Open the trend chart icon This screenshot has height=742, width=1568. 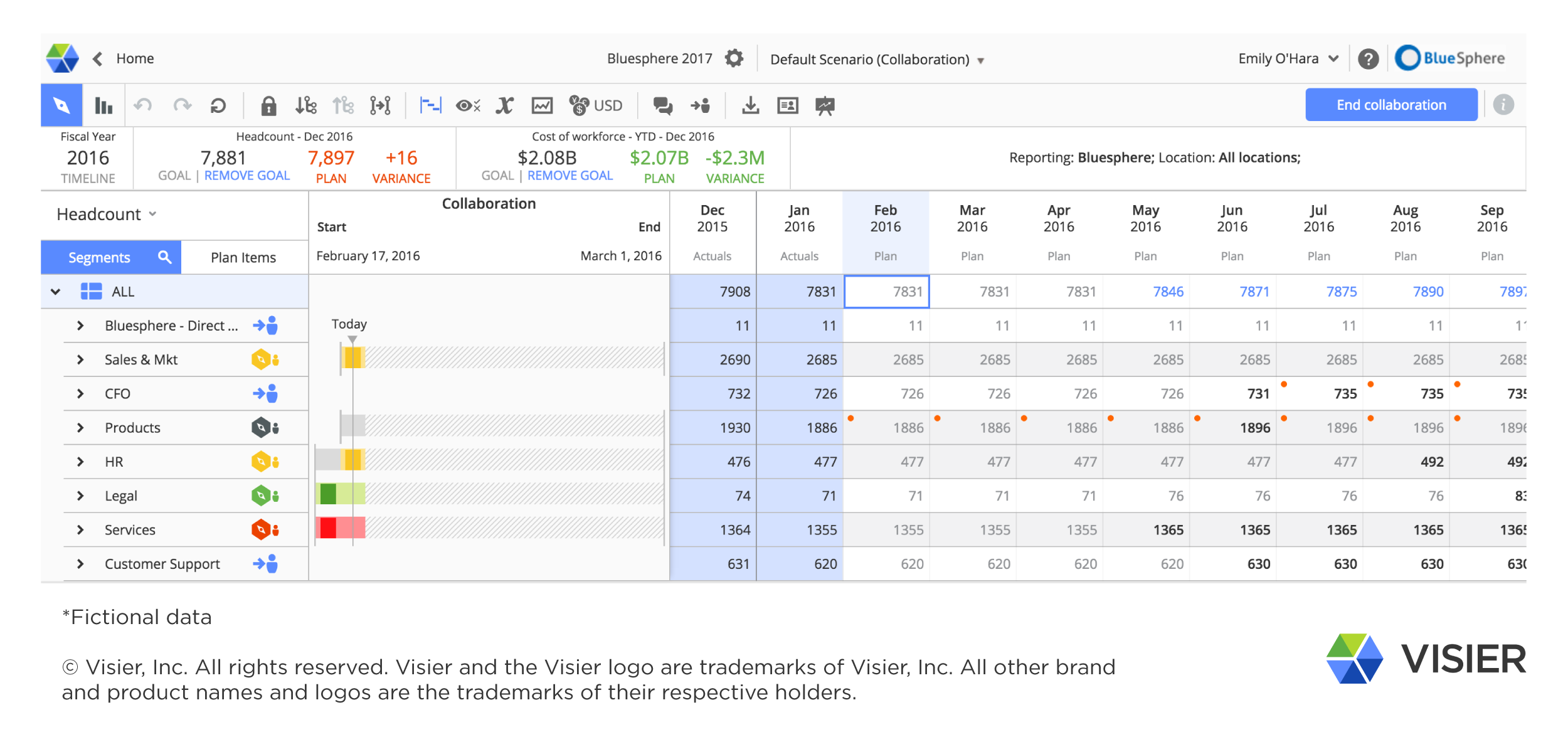click(542, 105)
